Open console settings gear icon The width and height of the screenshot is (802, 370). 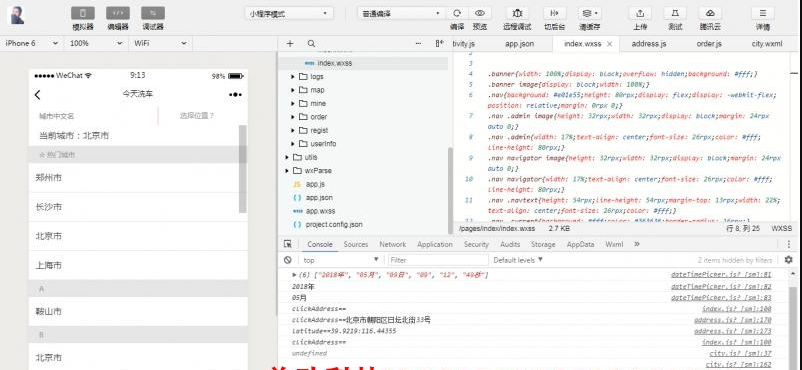pyautogui.click(x=788, y=260)
